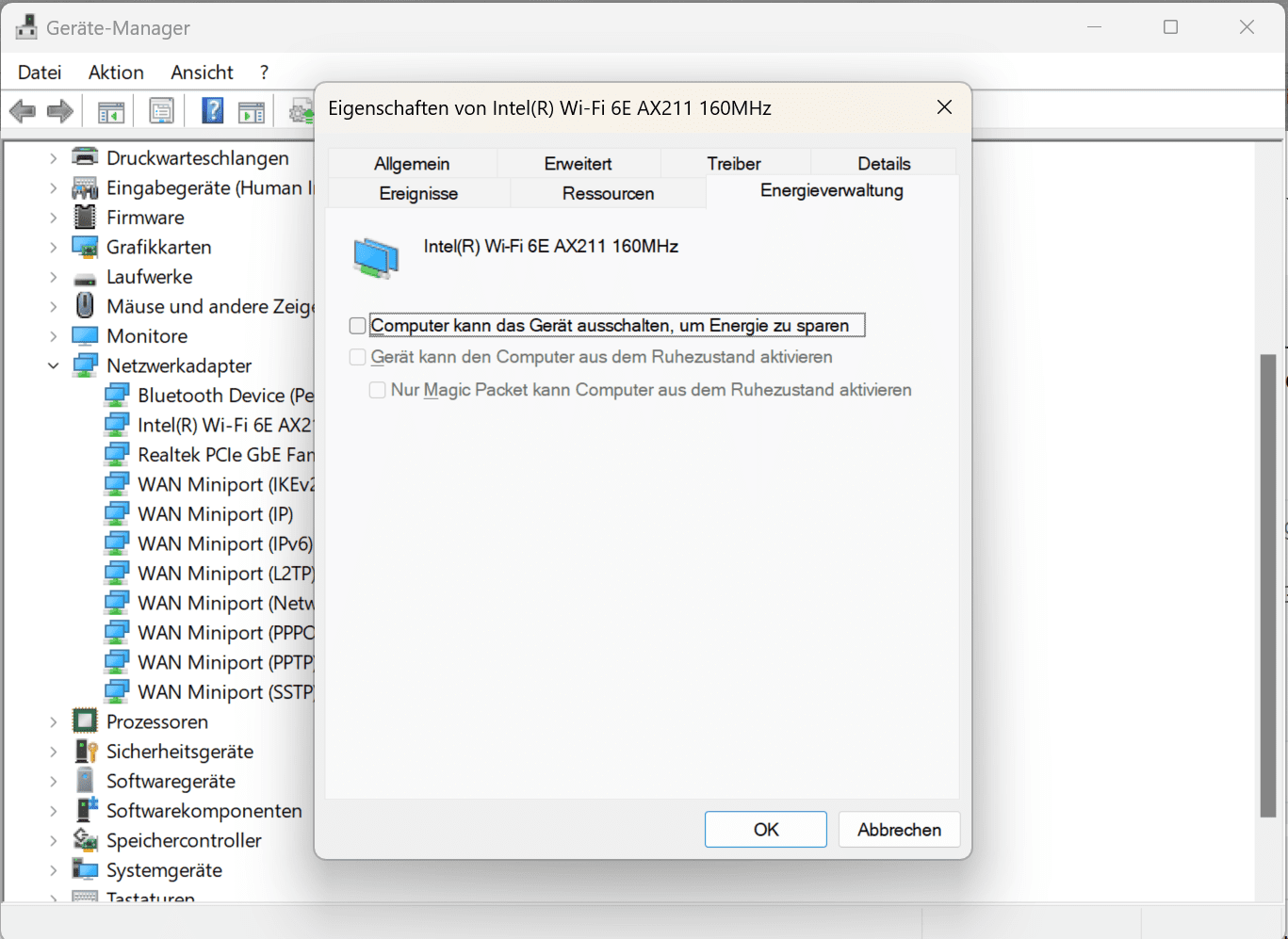Select WAN Miniport (SSTP) in the tree
Image resolution: width=1288 pixels, height=939 pixels.
tap(224, 692)
